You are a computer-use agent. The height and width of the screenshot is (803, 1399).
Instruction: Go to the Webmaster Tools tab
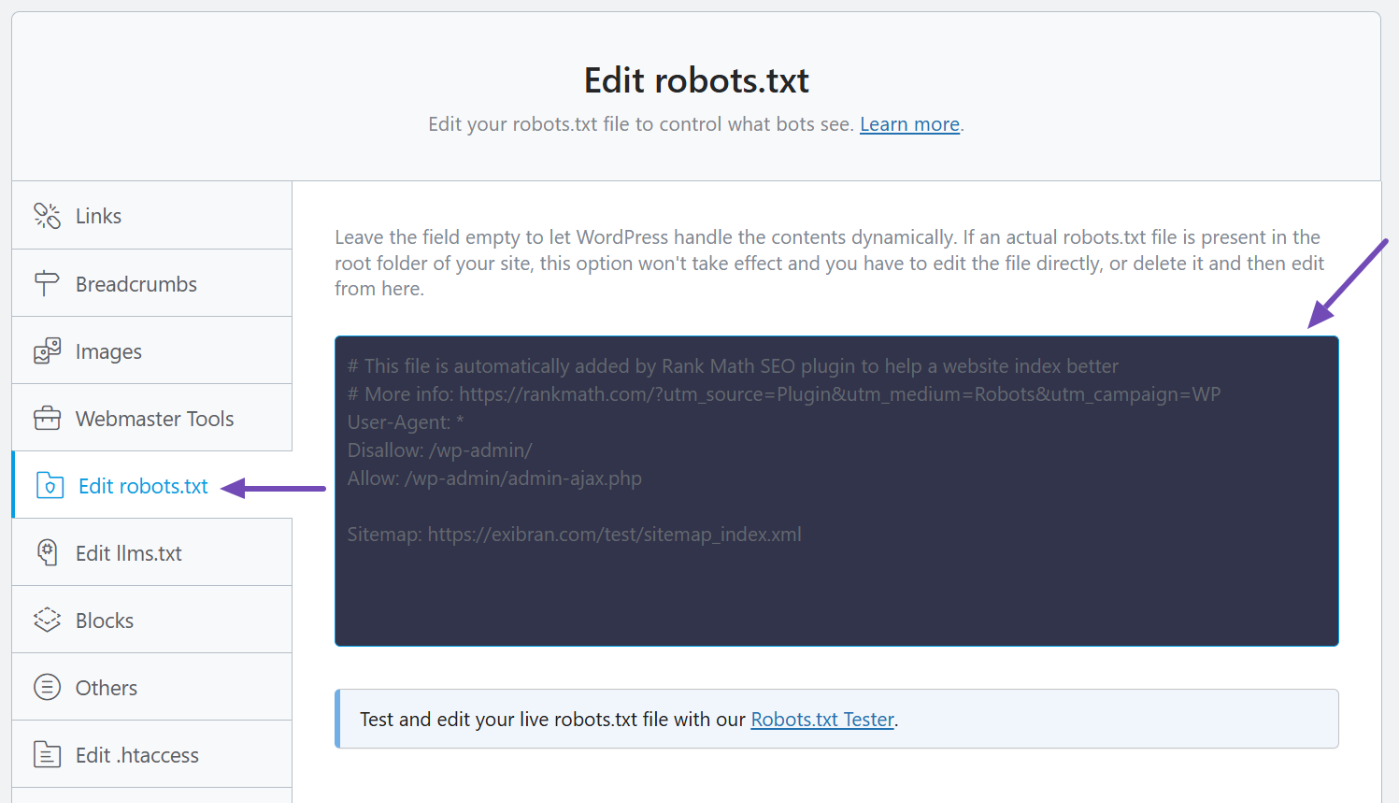click(x=152, y=417)
